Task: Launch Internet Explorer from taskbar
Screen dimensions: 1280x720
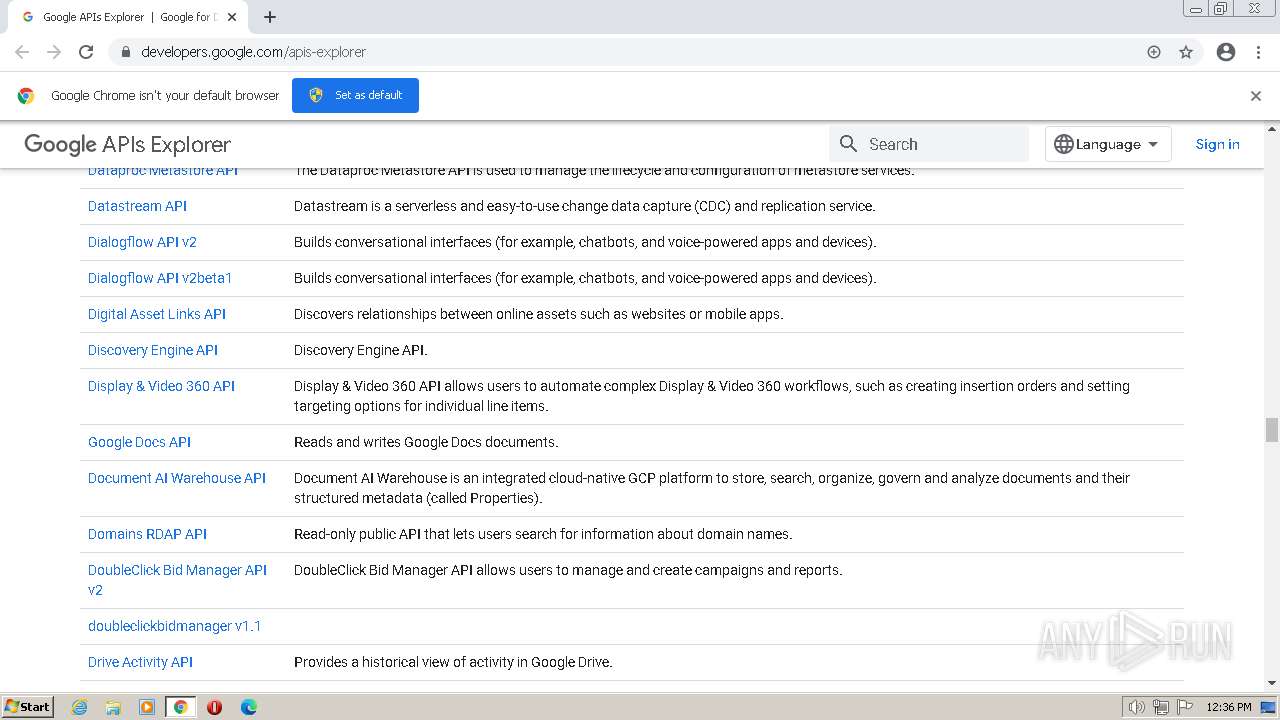Action: point(79,707)
